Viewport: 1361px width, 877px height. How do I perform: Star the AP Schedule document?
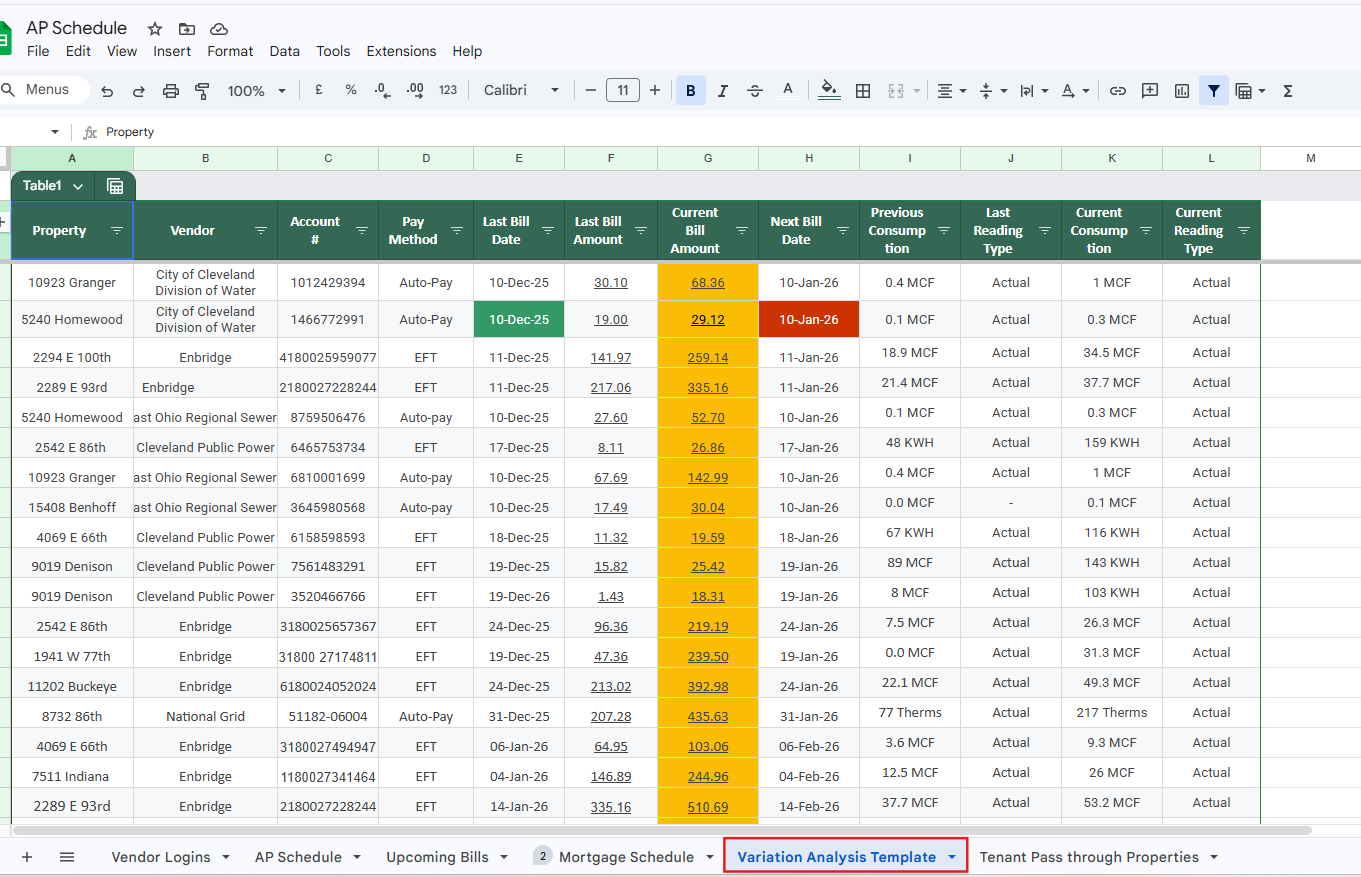coord(155,29)
